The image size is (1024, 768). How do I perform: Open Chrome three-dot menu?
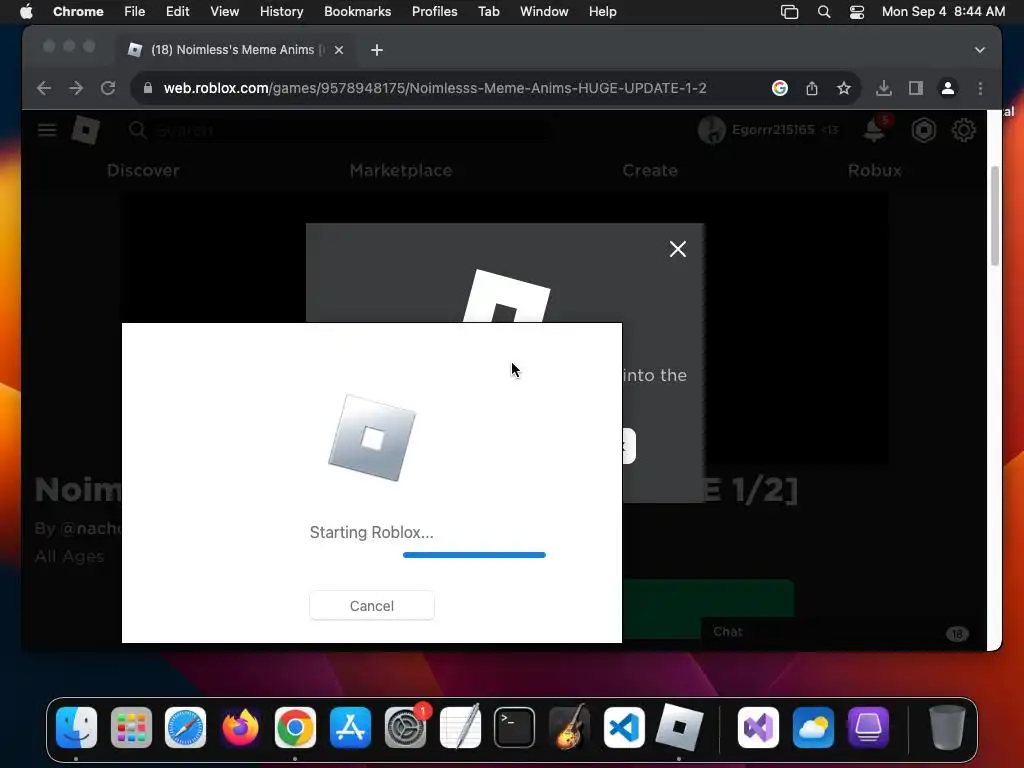point(980,88)
